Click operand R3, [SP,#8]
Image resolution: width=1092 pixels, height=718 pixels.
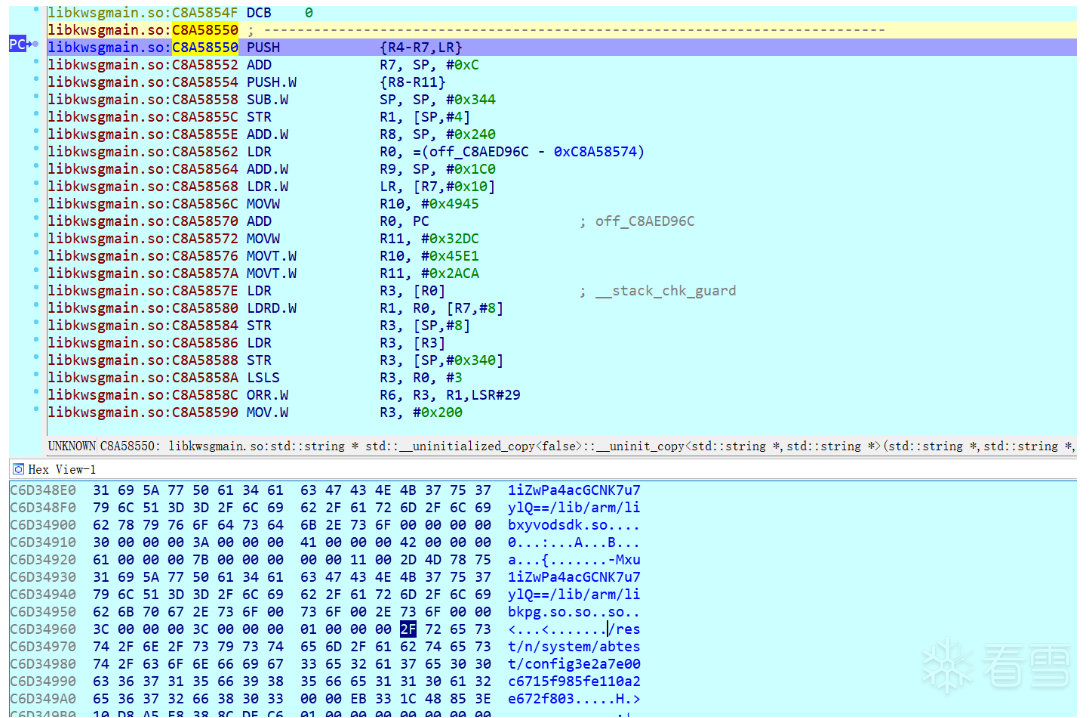[x=425, y=326]
